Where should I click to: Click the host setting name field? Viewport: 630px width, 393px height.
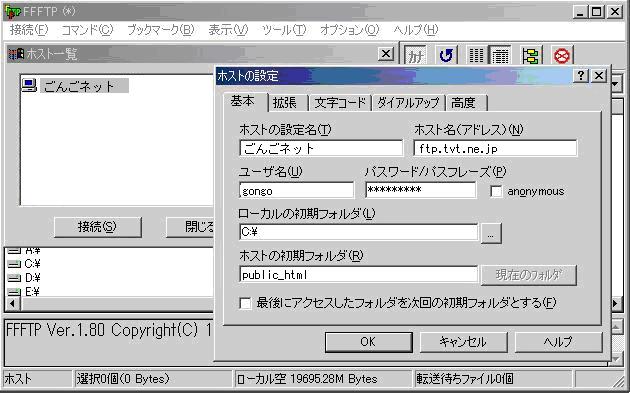(321, 148)
